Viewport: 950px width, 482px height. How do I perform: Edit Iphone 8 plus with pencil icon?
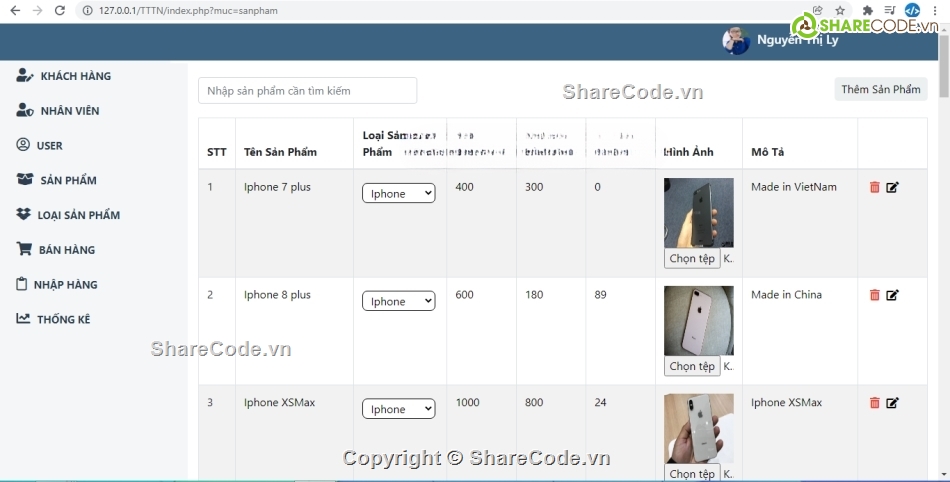point(892,295)
